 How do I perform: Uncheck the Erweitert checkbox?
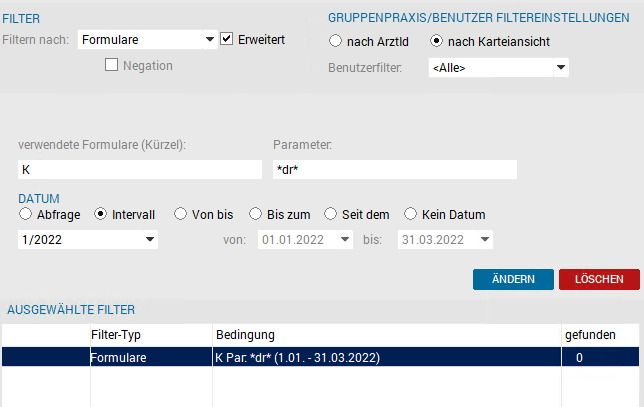point(227,39)
